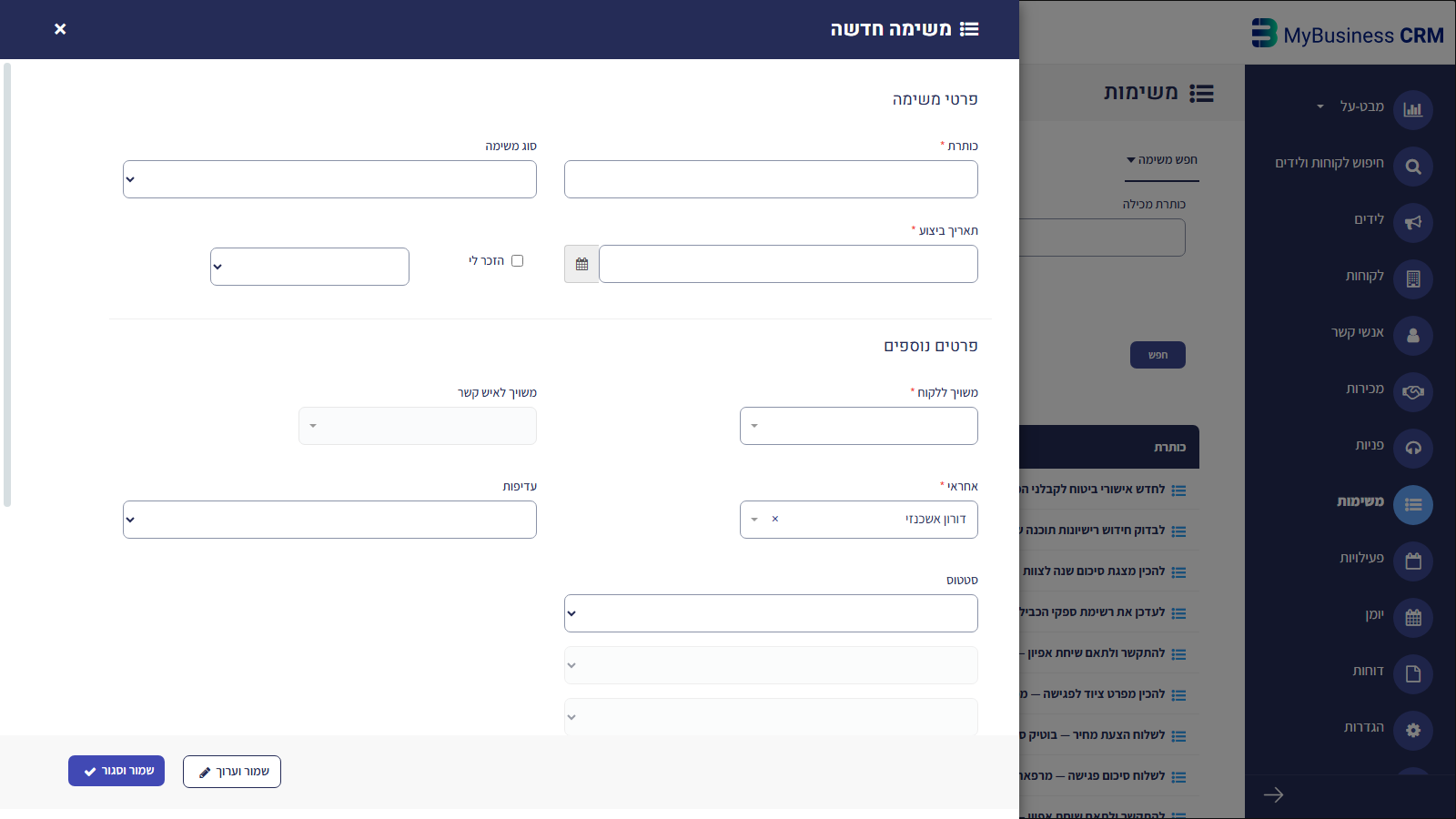This screenshot has height=819, width=1456.
Task: Toggle the הזכר לי checkbox
Action: (x=518, y=261)
